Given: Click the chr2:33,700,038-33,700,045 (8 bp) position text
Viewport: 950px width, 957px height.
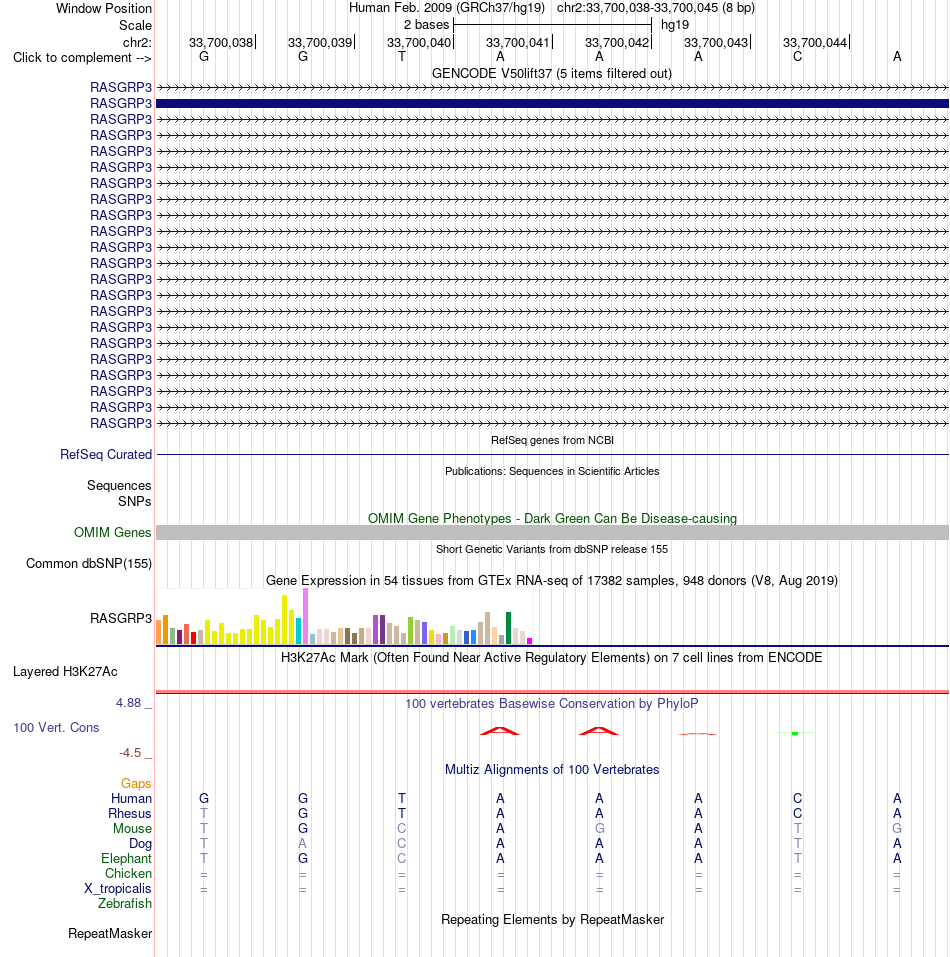Looking at the screenshot, I should [656, 8].
